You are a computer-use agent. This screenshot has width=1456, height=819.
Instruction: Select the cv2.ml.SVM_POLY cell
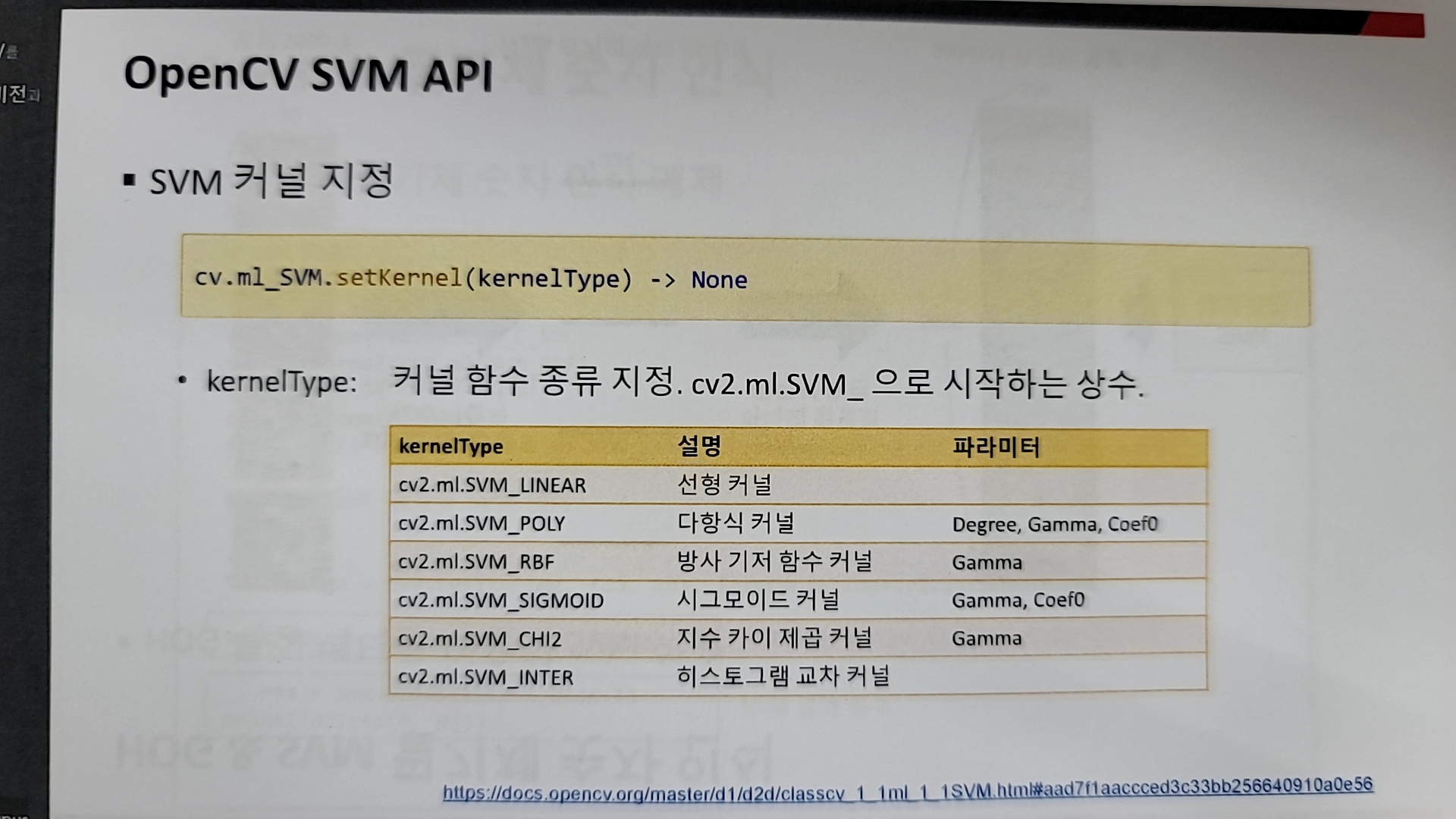(482, 523)
